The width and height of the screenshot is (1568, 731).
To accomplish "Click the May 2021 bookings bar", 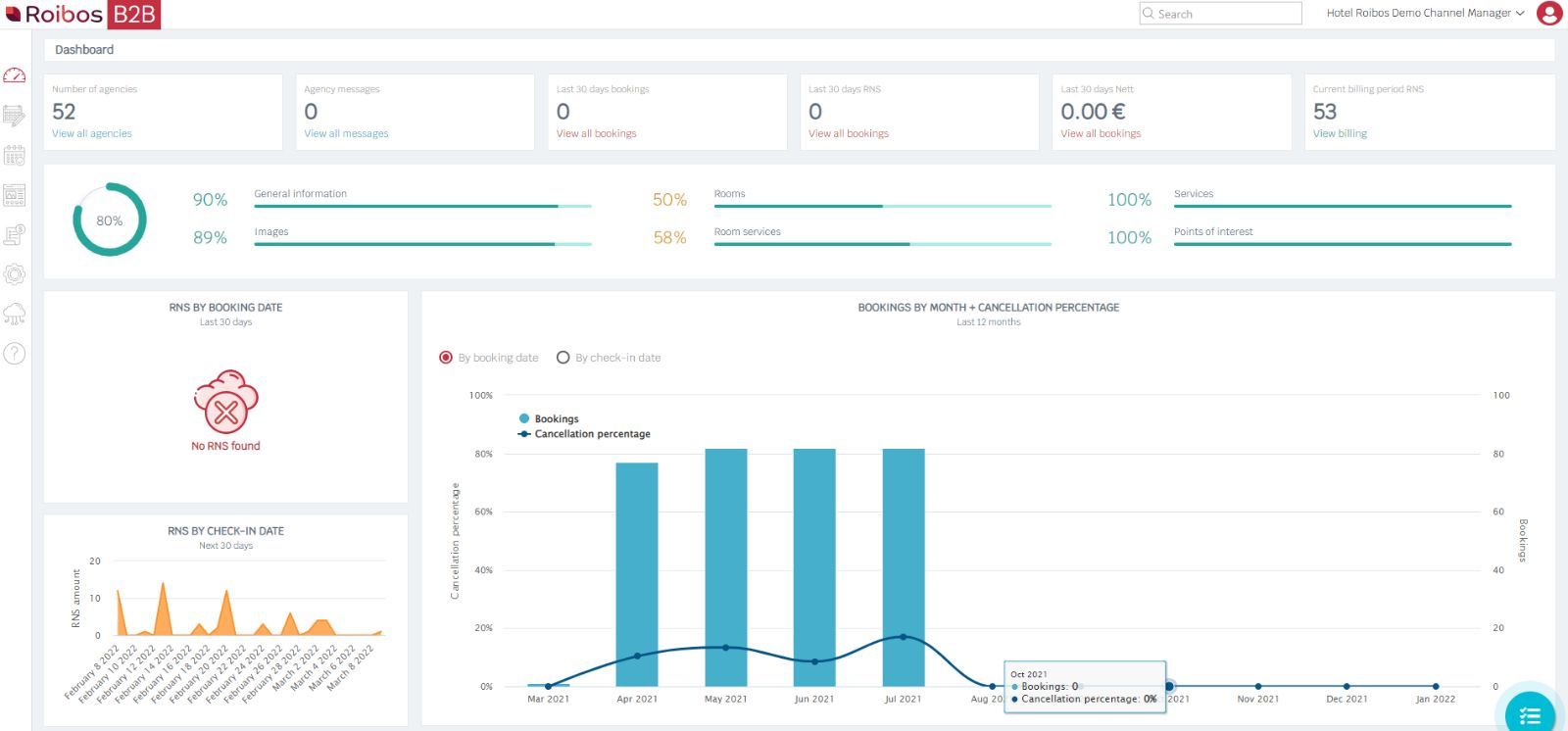I will [726, 567].
